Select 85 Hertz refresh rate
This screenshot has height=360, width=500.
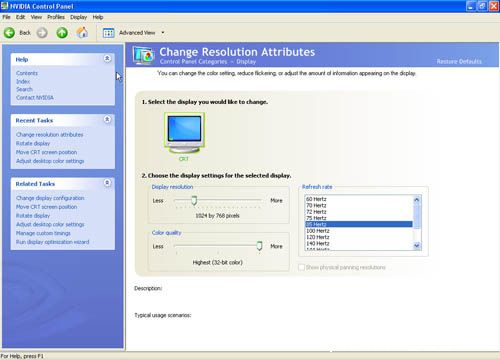pos(359,224)
